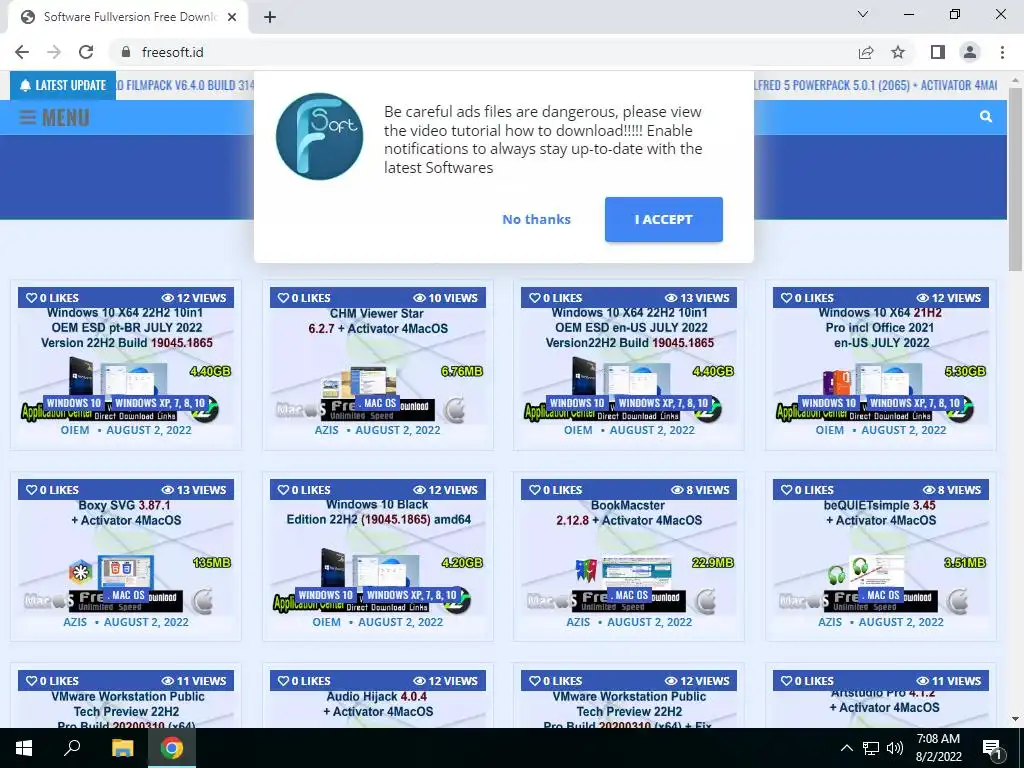Open beQUIETsimple 3.45 post title
The width and height of the screenshot is (1024, 768).
[881, 513]
